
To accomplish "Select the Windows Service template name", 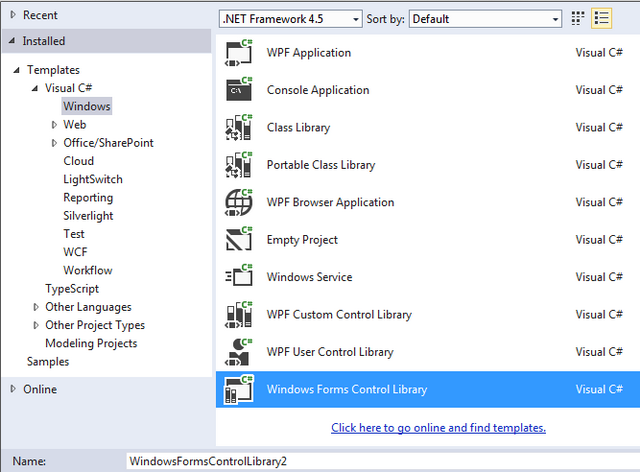I will pos(309,277).
